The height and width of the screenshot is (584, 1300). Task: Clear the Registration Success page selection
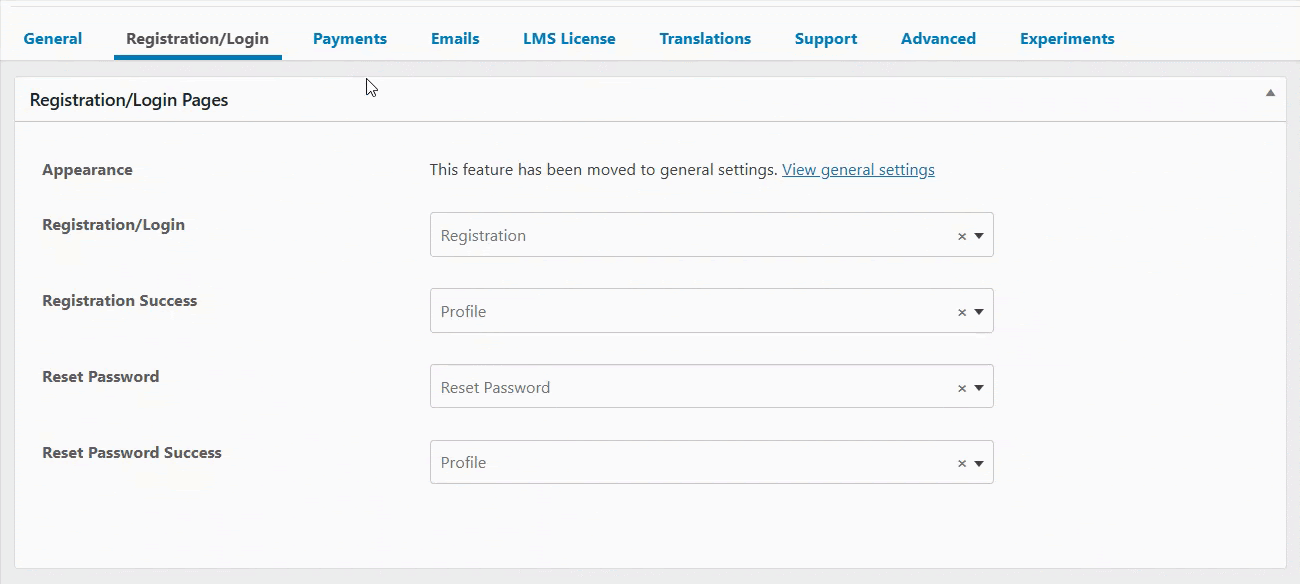(961, 311)
